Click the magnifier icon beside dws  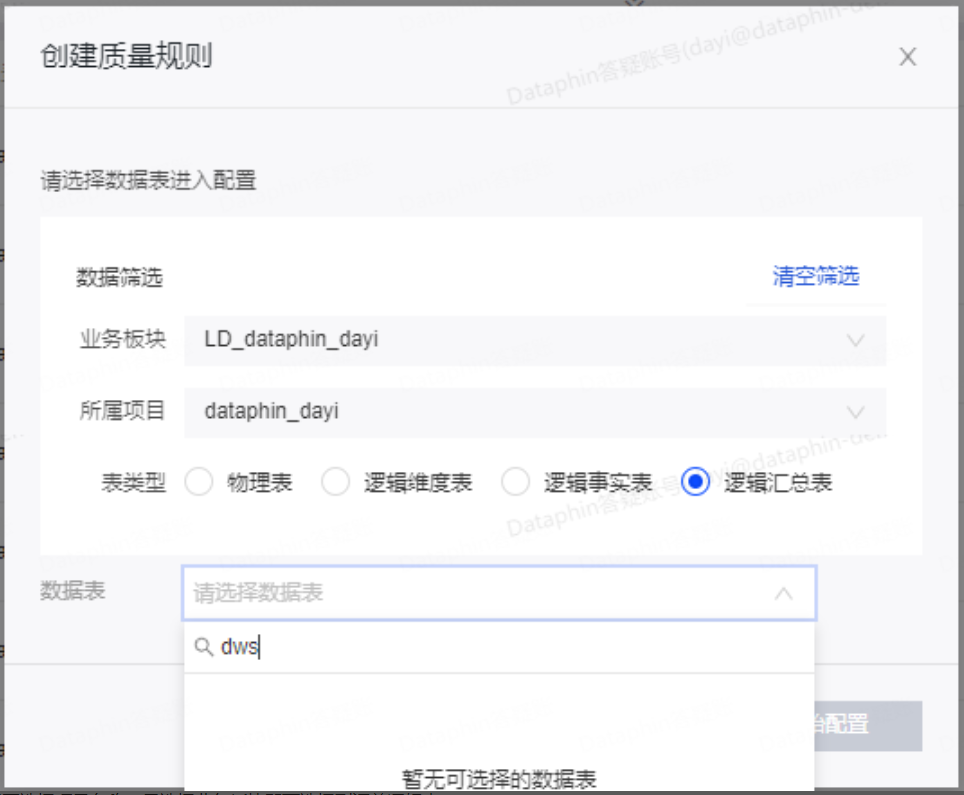pyautogui.click(x=204, y=648)
